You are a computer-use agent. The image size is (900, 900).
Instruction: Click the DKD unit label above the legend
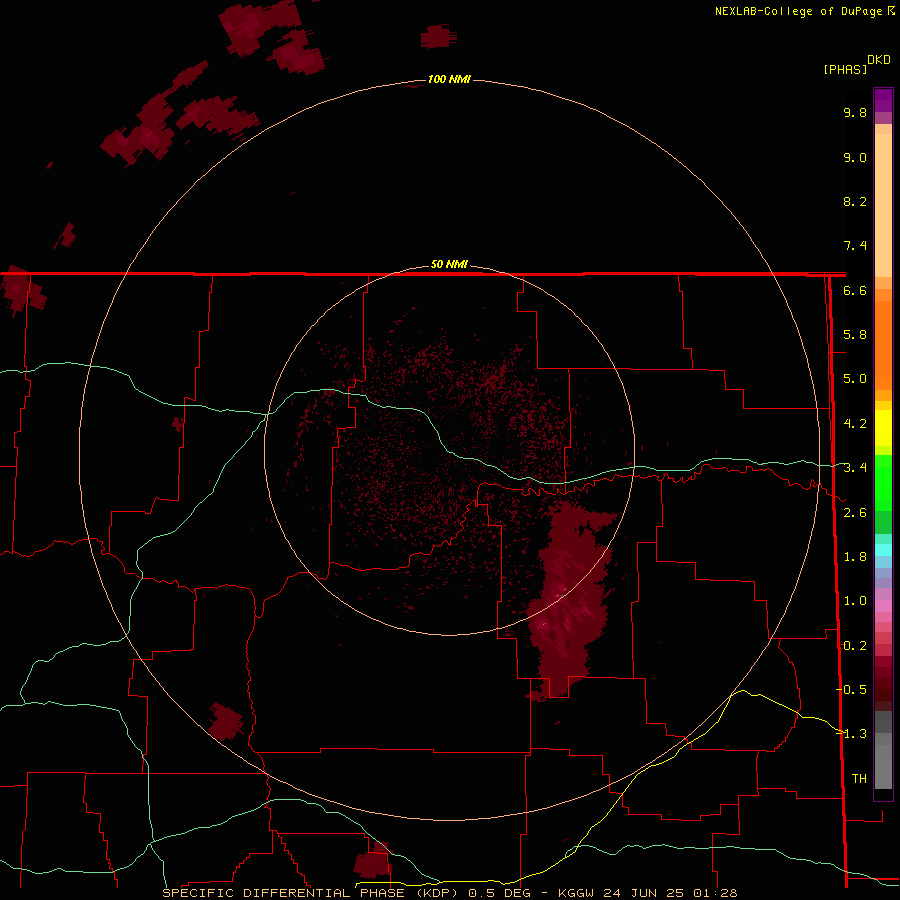[x=879, y=60]
